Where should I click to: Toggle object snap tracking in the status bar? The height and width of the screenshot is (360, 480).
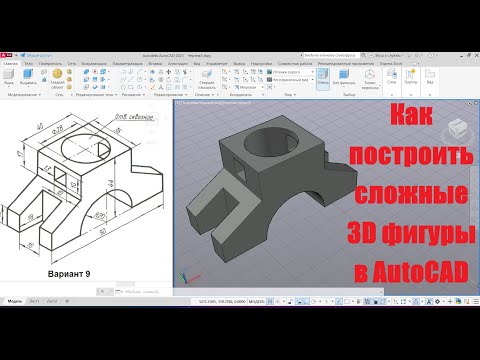(x=339, y=301)
